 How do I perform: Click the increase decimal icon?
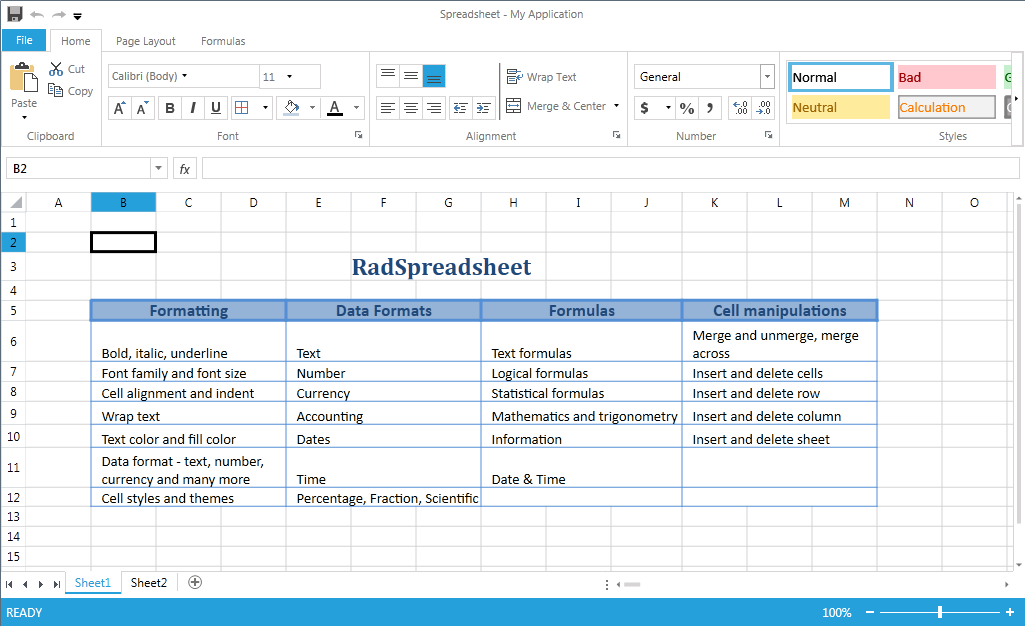(x=740, y=108)
